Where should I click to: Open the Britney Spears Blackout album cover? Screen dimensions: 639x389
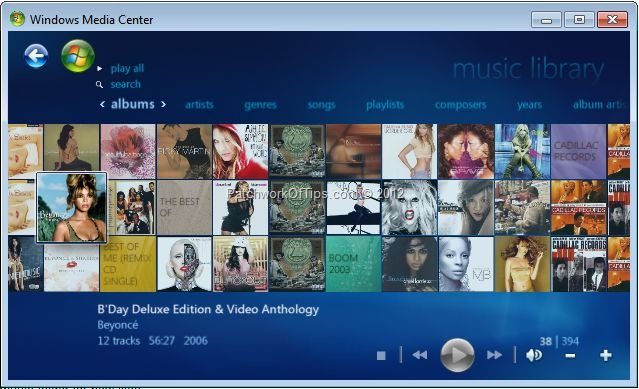pyautogui.click(x=240, y=264)
